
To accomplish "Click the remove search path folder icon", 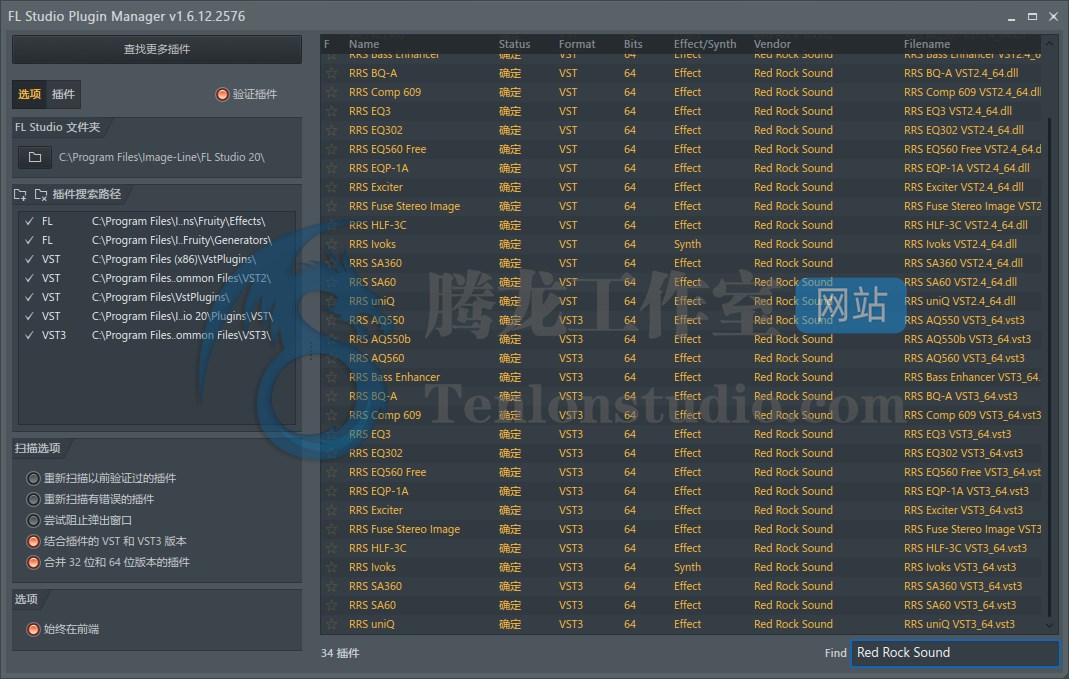I will click(41, 195).
